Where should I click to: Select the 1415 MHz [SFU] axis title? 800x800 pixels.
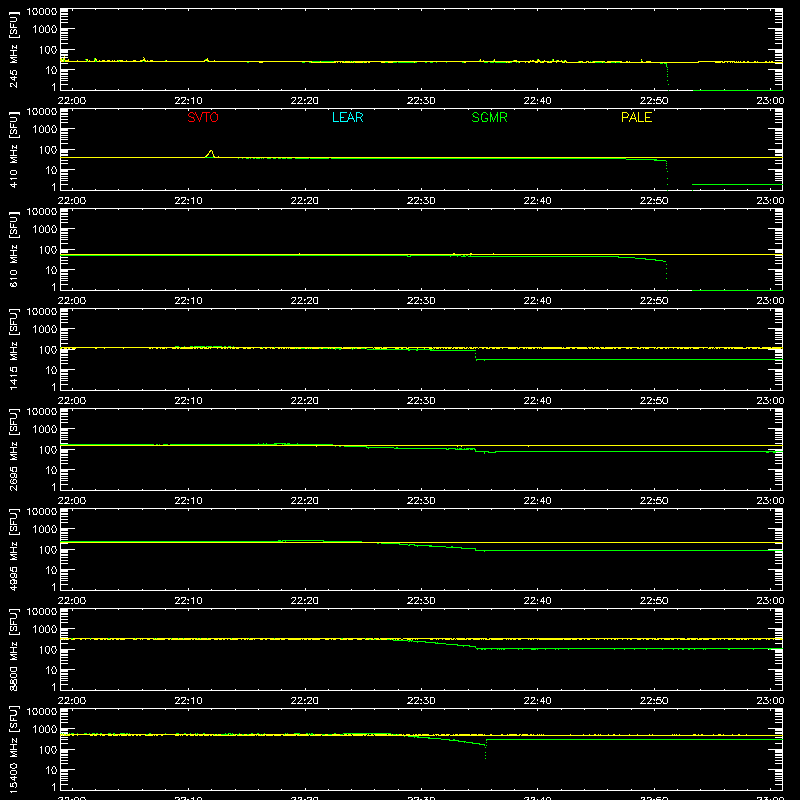[13, 349]
